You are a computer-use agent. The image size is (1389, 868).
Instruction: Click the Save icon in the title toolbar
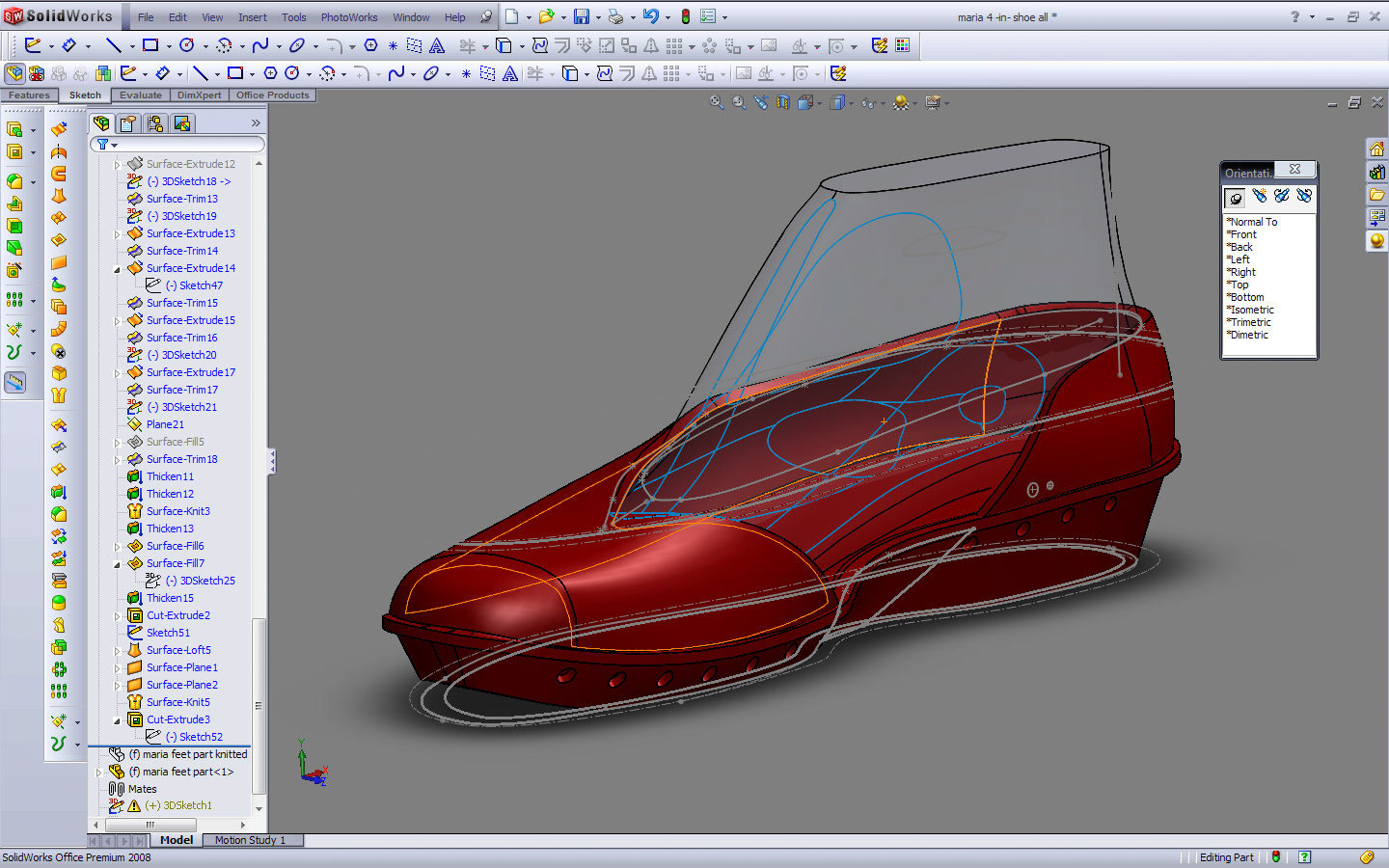pos(581,16)
